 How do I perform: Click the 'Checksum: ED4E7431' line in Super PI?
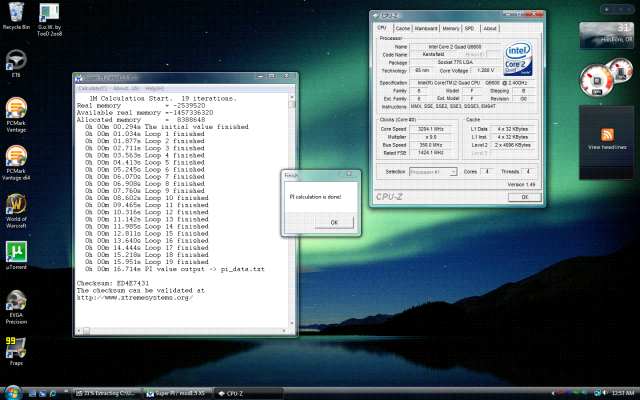[113, 283]
